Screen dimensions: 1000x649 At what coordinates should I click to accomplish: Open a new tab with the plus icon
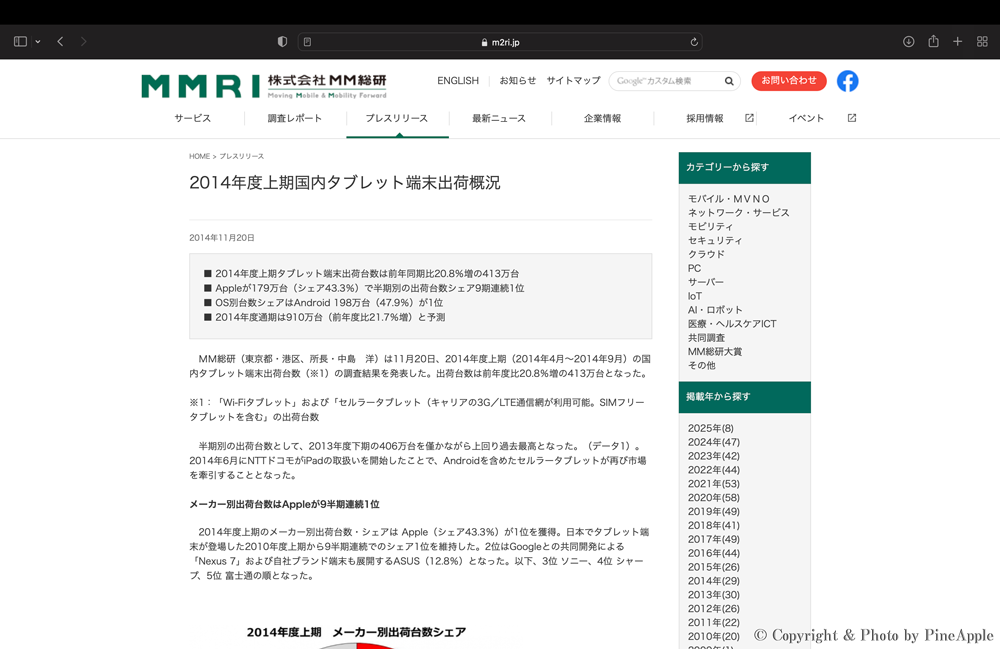point(957,42)
